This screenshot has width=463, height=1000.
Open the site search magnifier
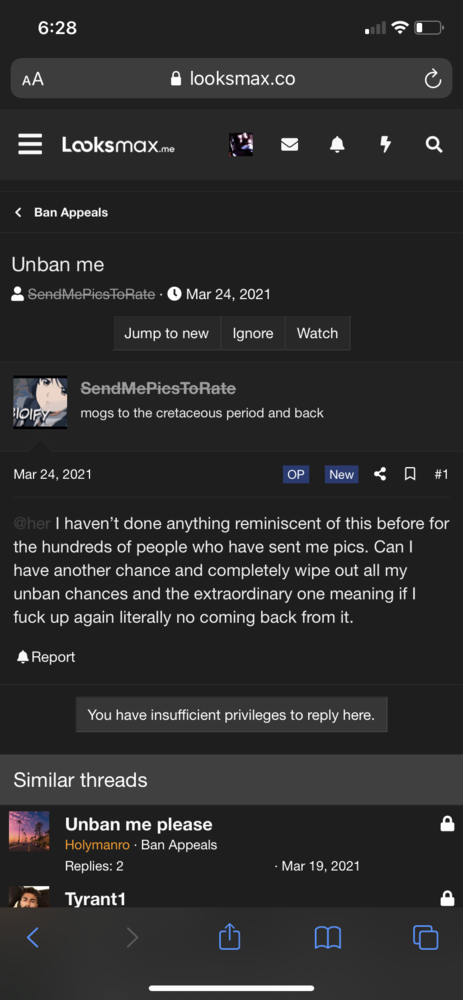[x=434, y=145]
